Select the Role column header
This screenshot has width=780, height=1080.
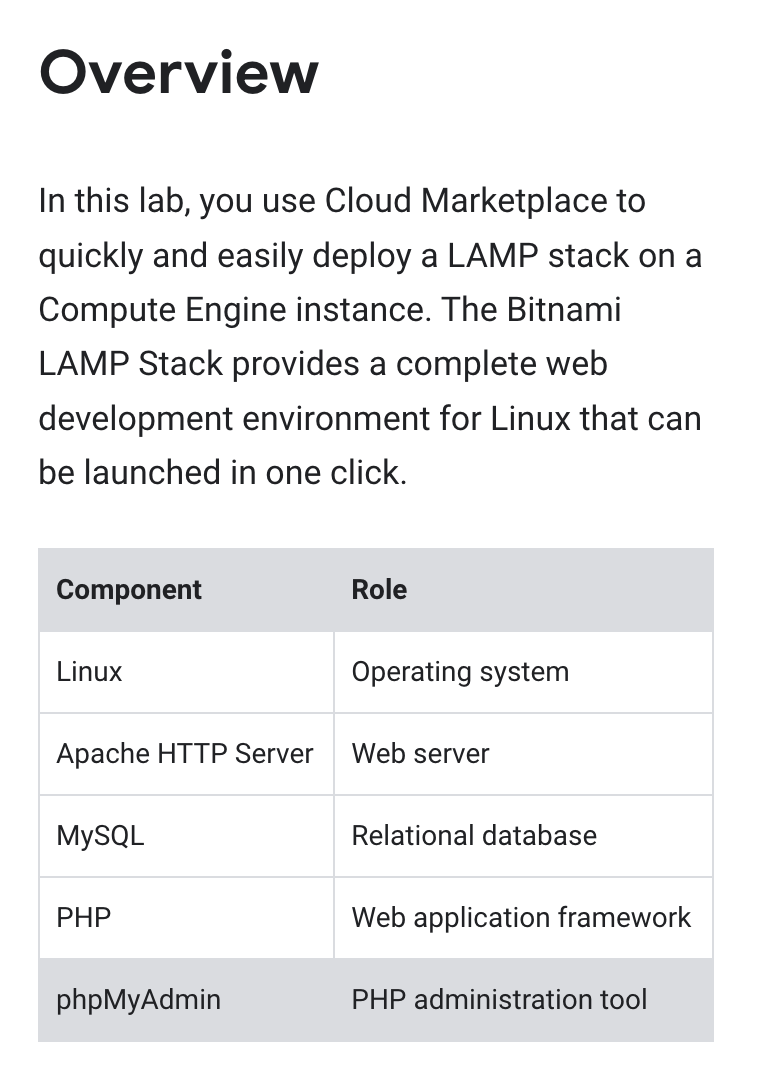tap(524, 590)
